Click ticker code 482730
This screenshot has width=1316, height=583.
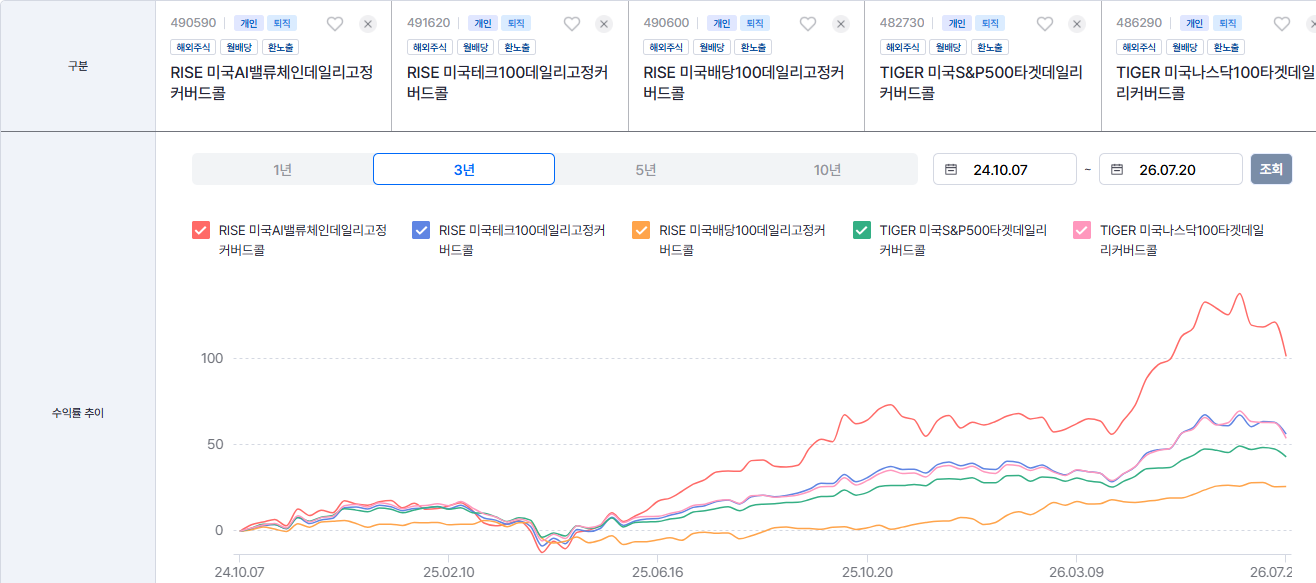tap(902, 23)
